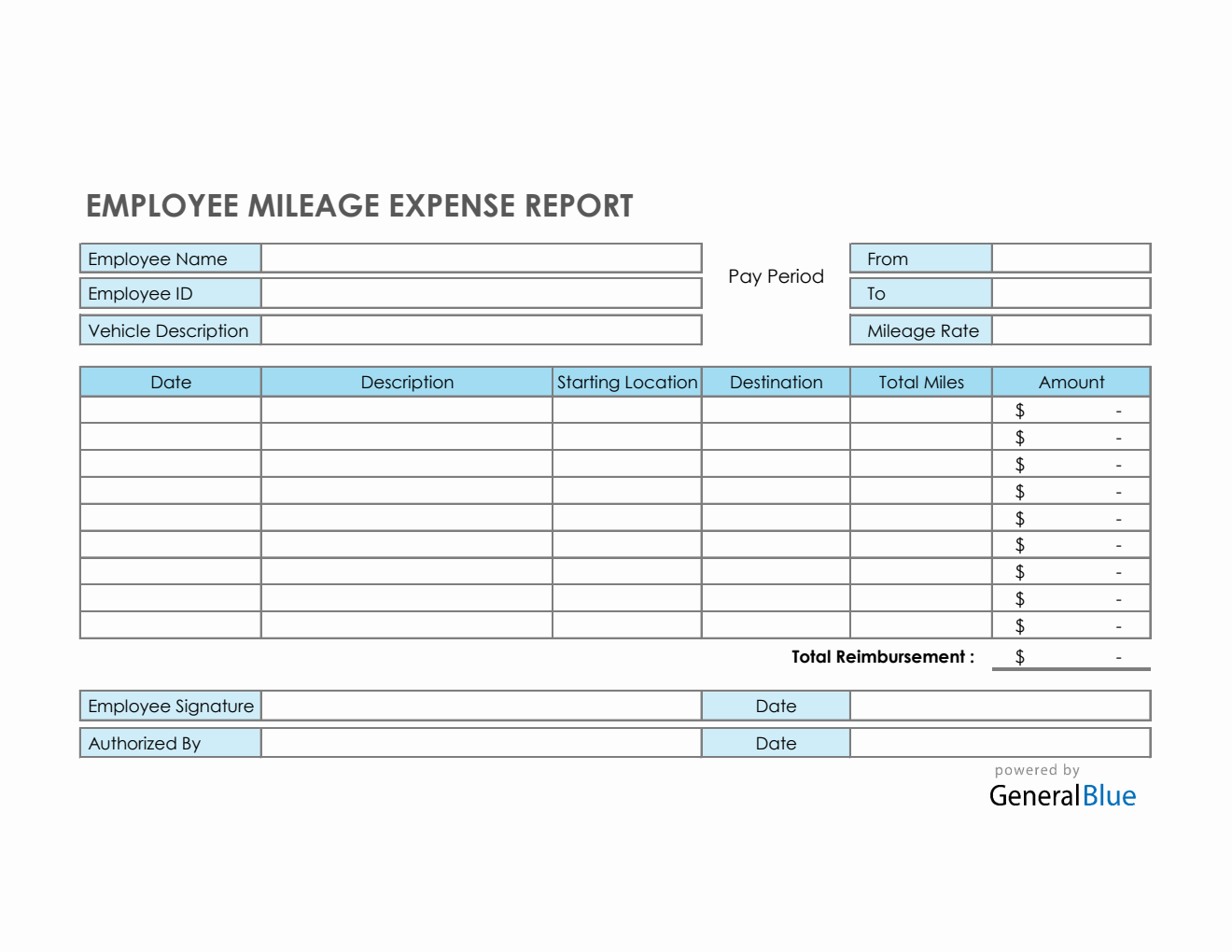Click the Total Reimbursement amount field
Image resolution: width=1232 pixels, height=952 pixels.
click(1071, 657)
